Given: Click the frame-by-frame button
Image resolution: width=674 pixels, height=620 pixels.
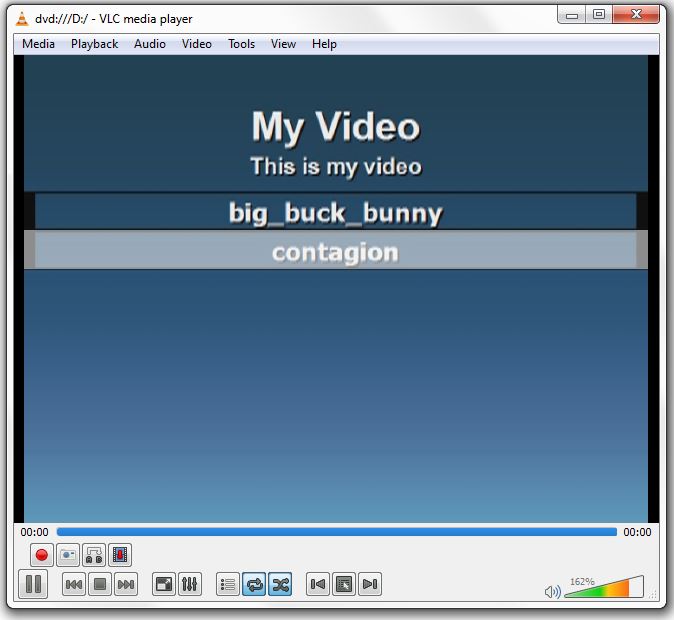Looking at the screenshot, I should coord(120,555).
